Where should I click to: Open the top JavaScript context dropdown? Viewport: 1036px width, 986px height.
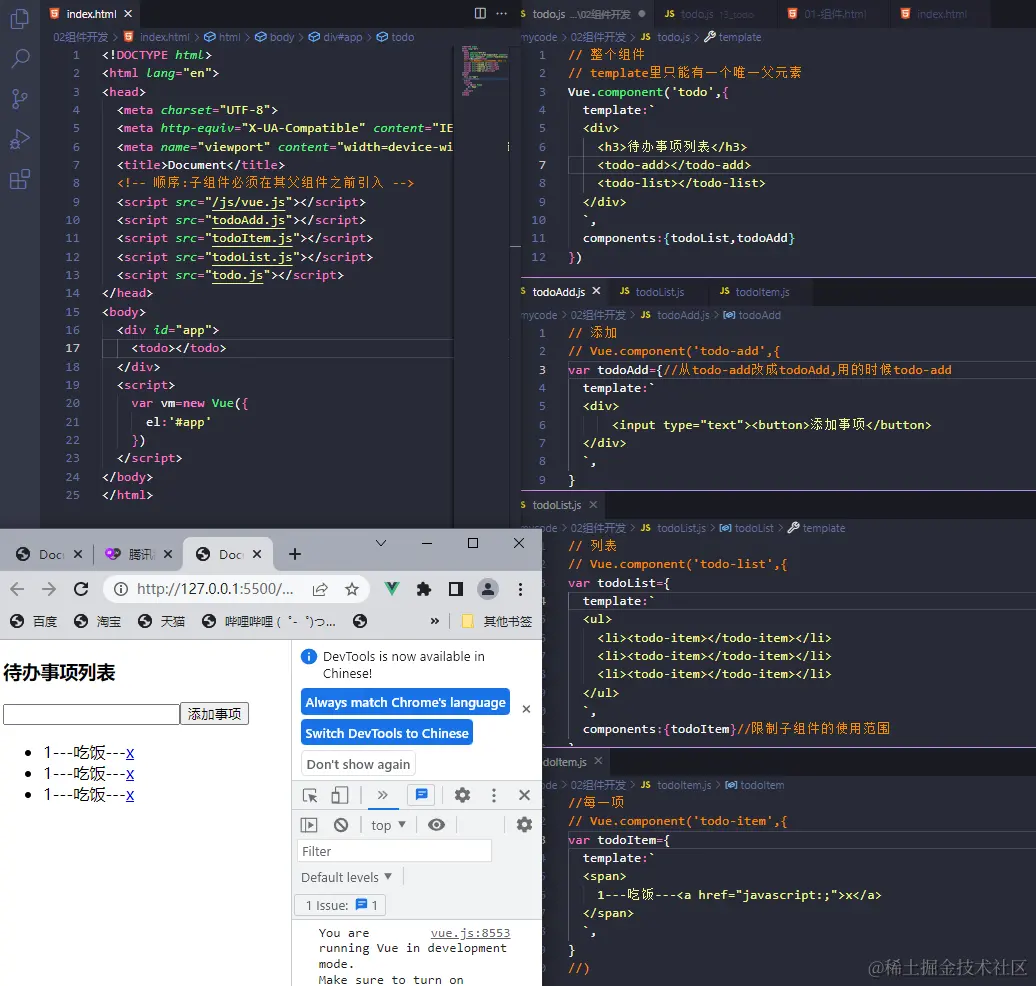[x=388, y=825]
